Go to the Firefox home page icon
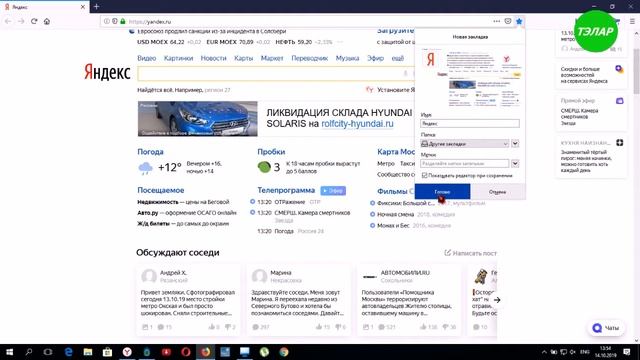Viewport: 640px width, 360px height. pos(47,21)
